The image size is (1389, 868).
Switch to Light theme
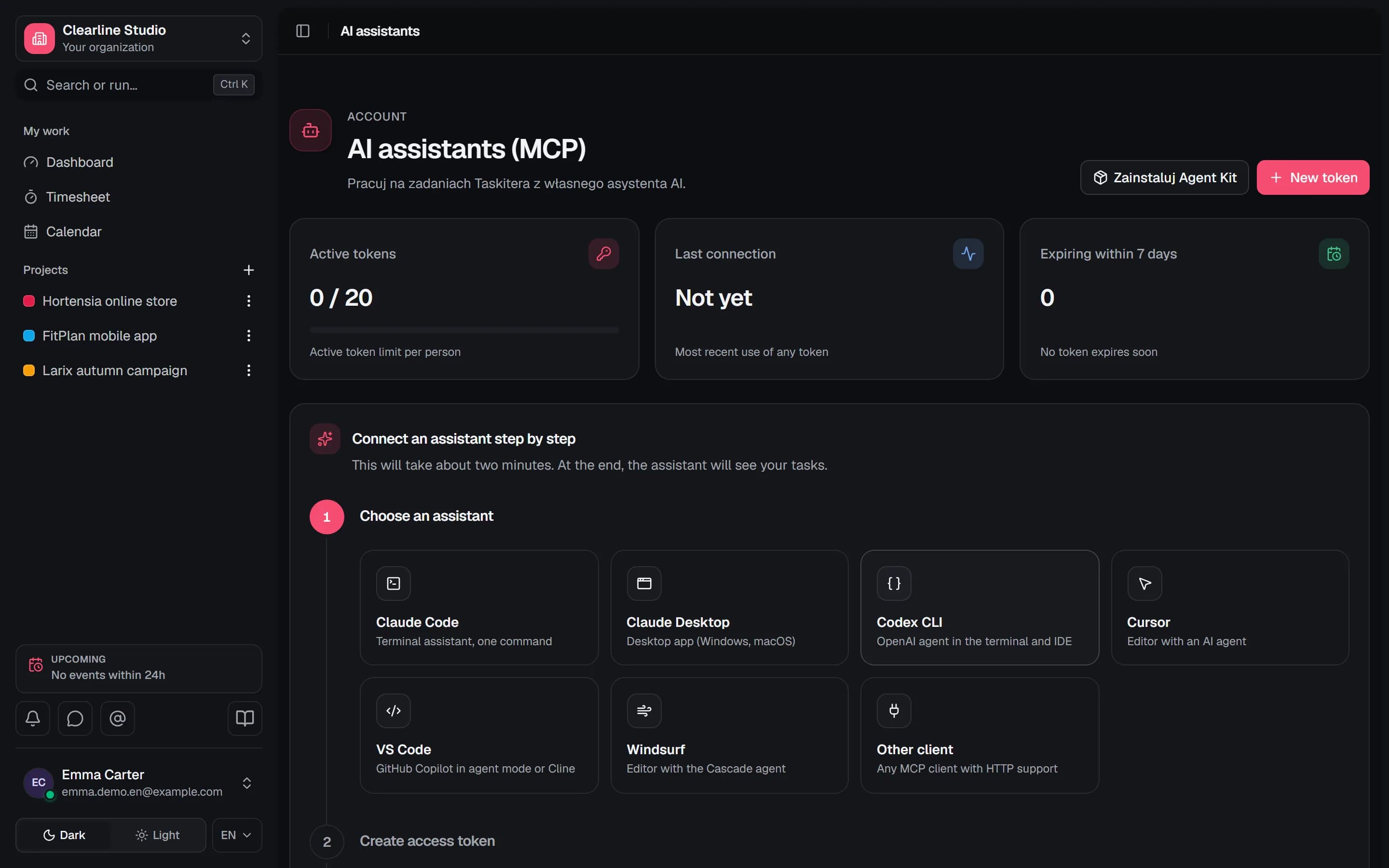tap(157, 835)
